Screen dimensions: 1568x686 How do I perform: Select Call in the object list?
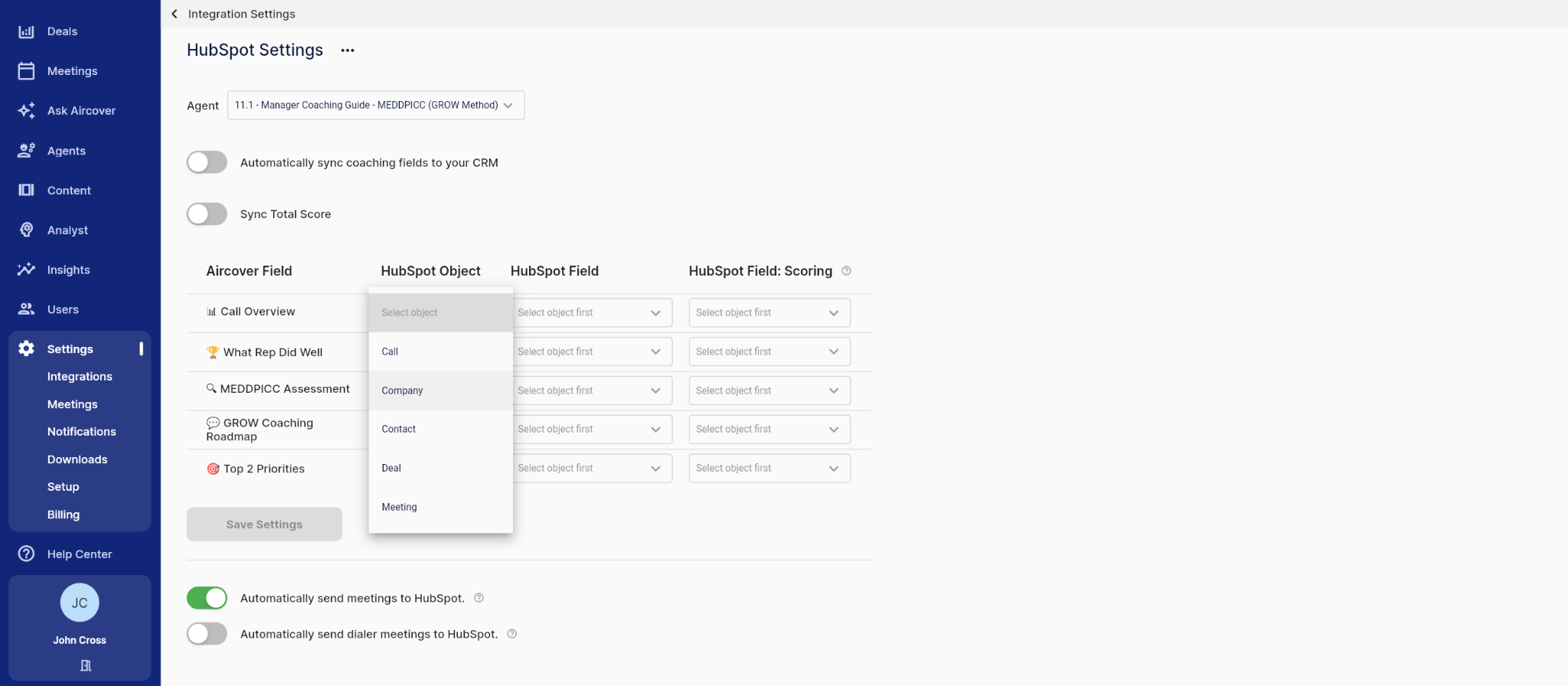click(x=440, y=351)
